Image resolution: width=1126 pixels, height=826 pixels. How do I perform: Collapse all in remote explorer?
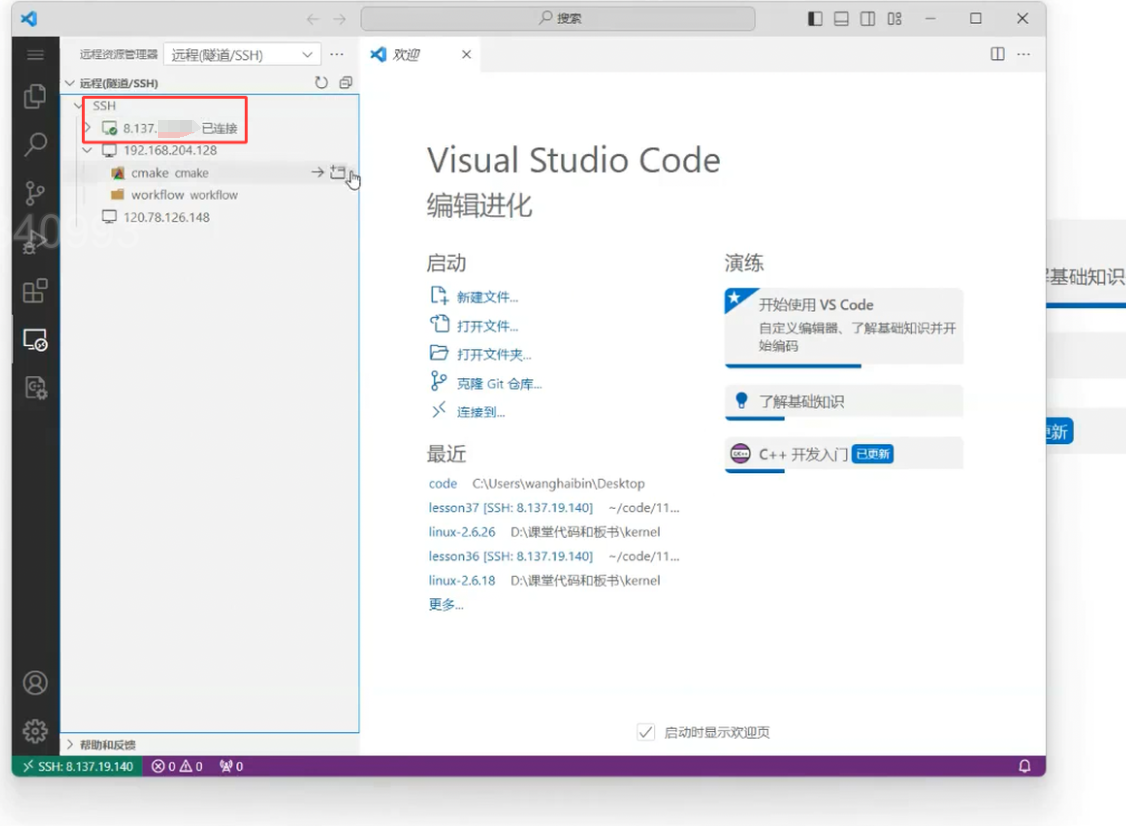[345, 83]
